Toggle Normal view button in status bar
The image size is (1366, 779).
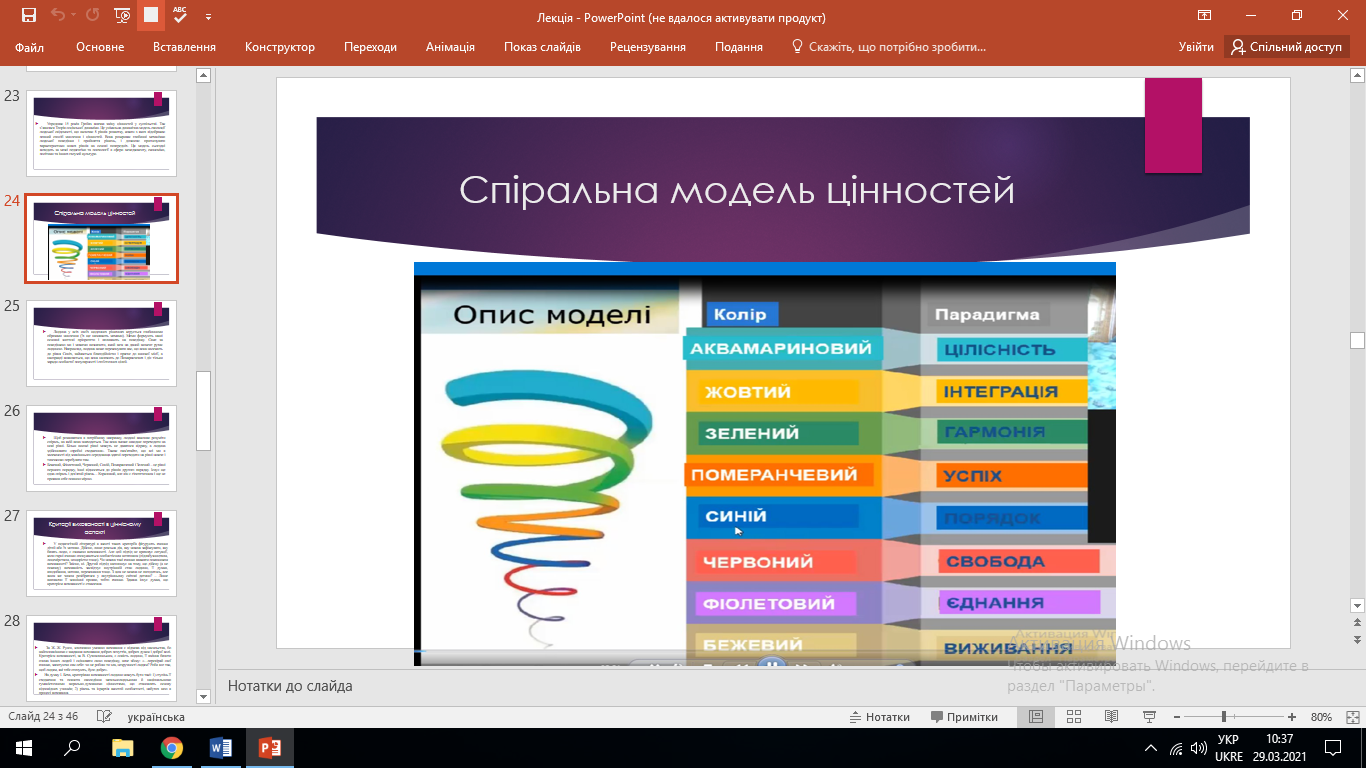[x=1036, y=717]
